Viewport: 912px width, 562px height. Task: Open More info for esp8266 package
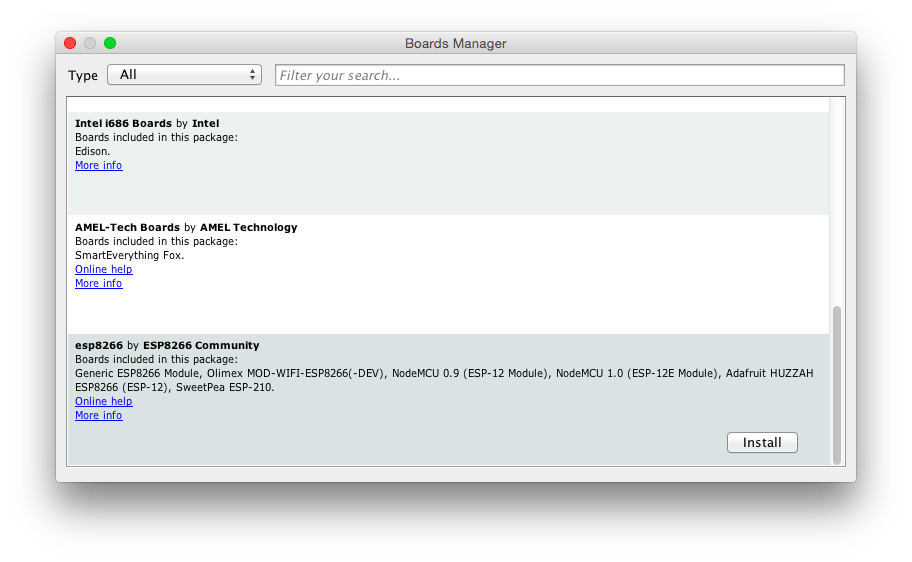coord(98,416)
